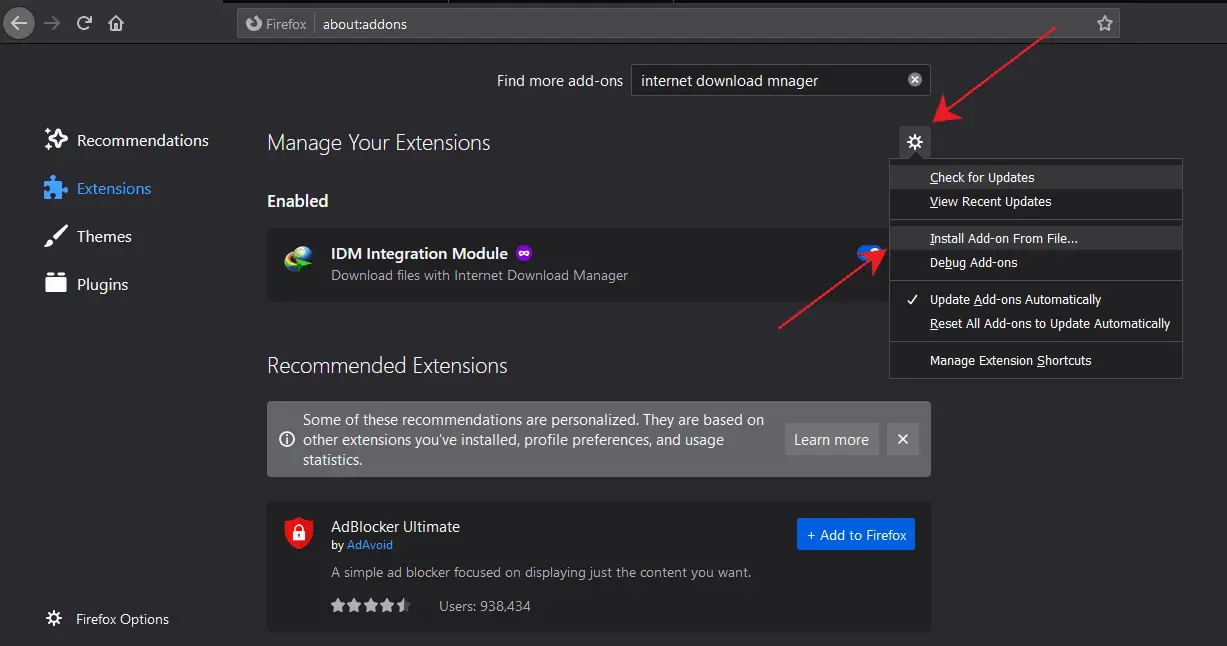The height and width of the screenshot is (646, 1227).
Task: Open Firefox Options from the sidebar
Action: pyautogui.click(x=108, y=619)
